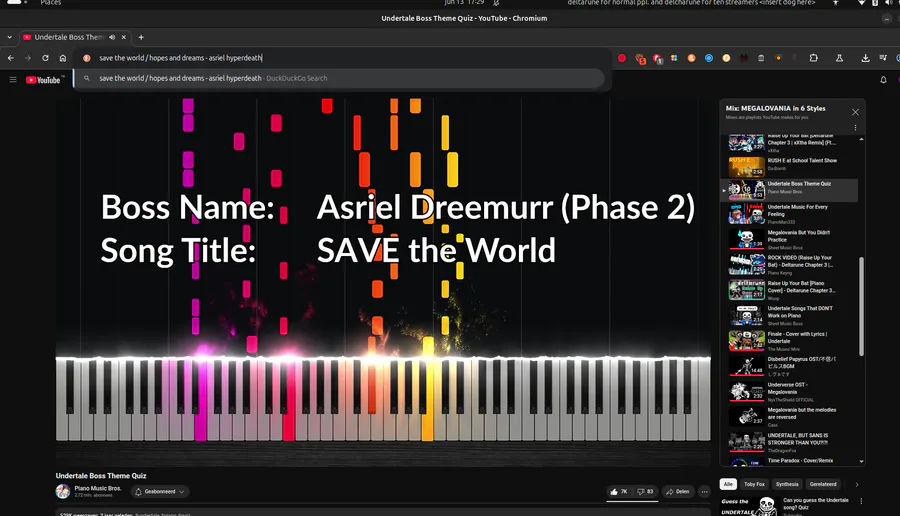Screen dimensions: 900x516
Task: Select the Alle filter chip
Action: 728,484
